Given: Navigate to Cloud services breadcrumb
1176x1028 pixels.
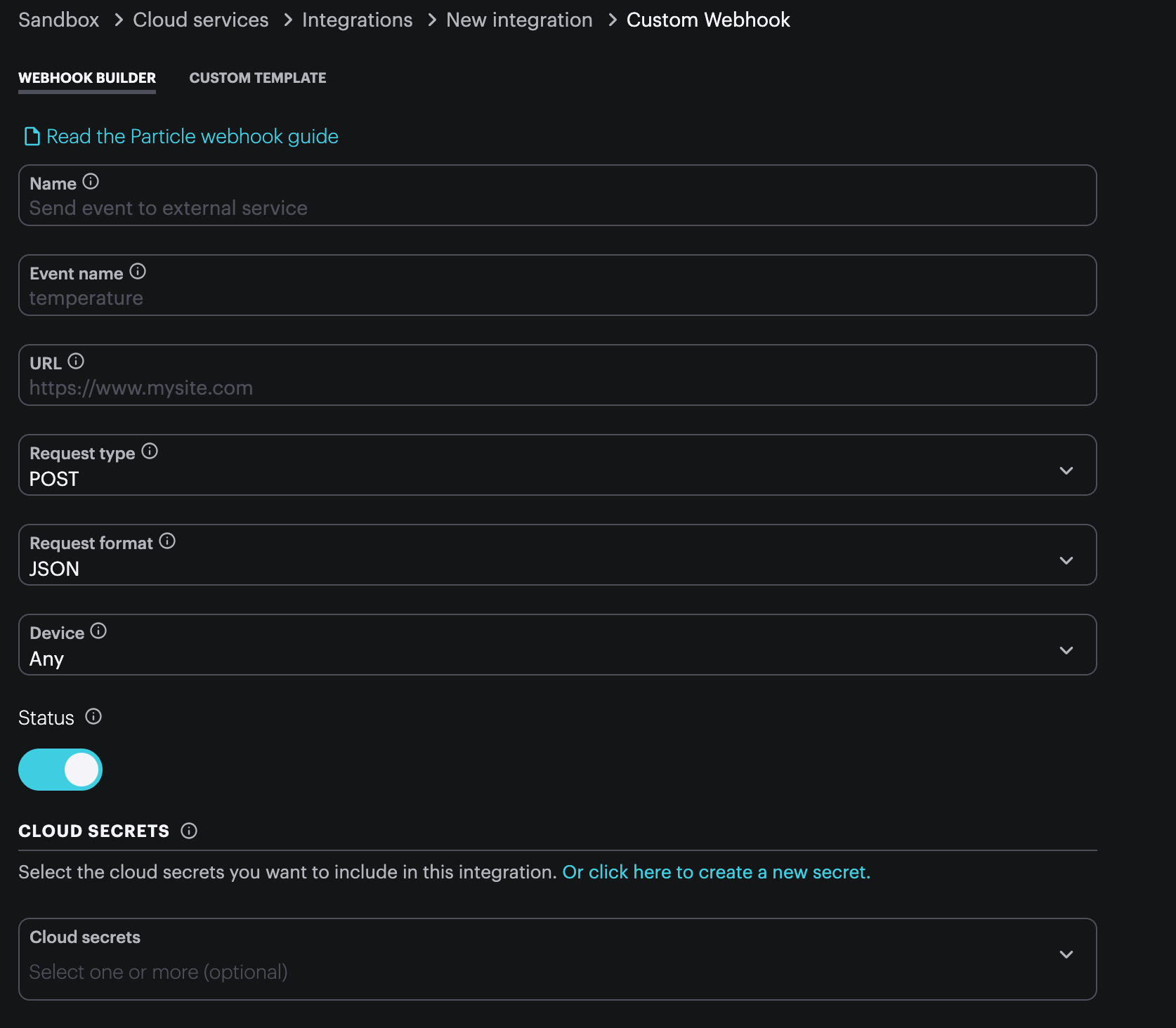Looking at the screenshot, I should [x=201, y=20].
